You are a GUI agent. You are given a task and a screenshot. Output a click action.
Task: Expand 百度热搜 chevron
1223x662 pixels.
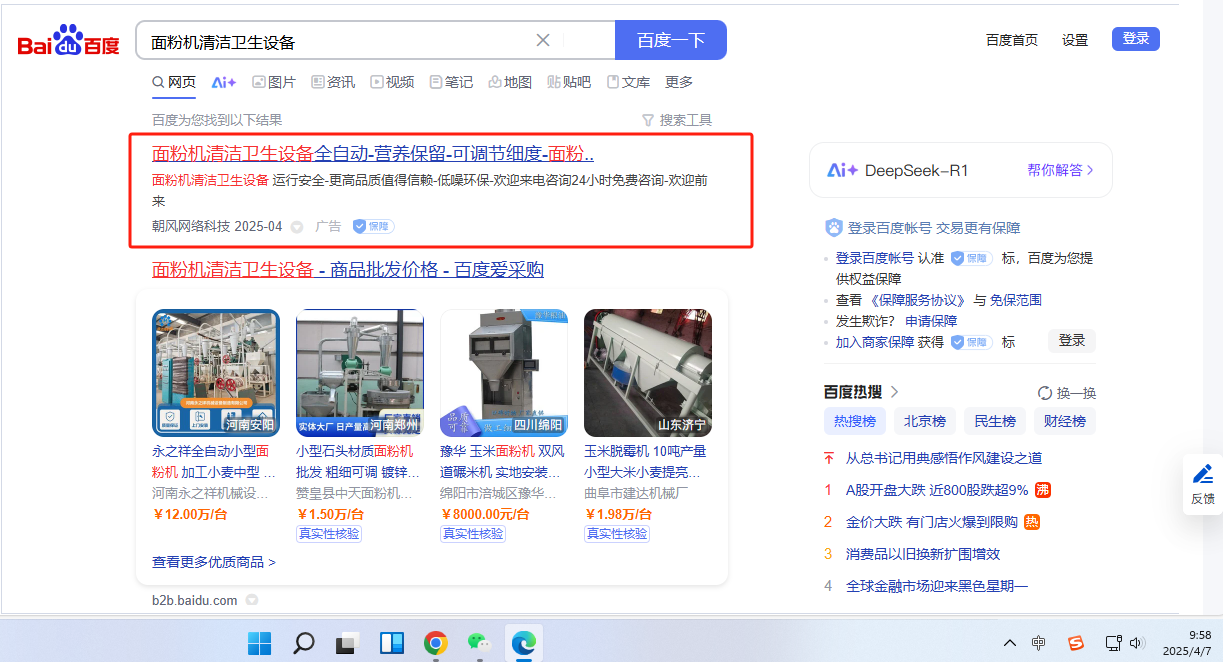(x=895, y=392)
